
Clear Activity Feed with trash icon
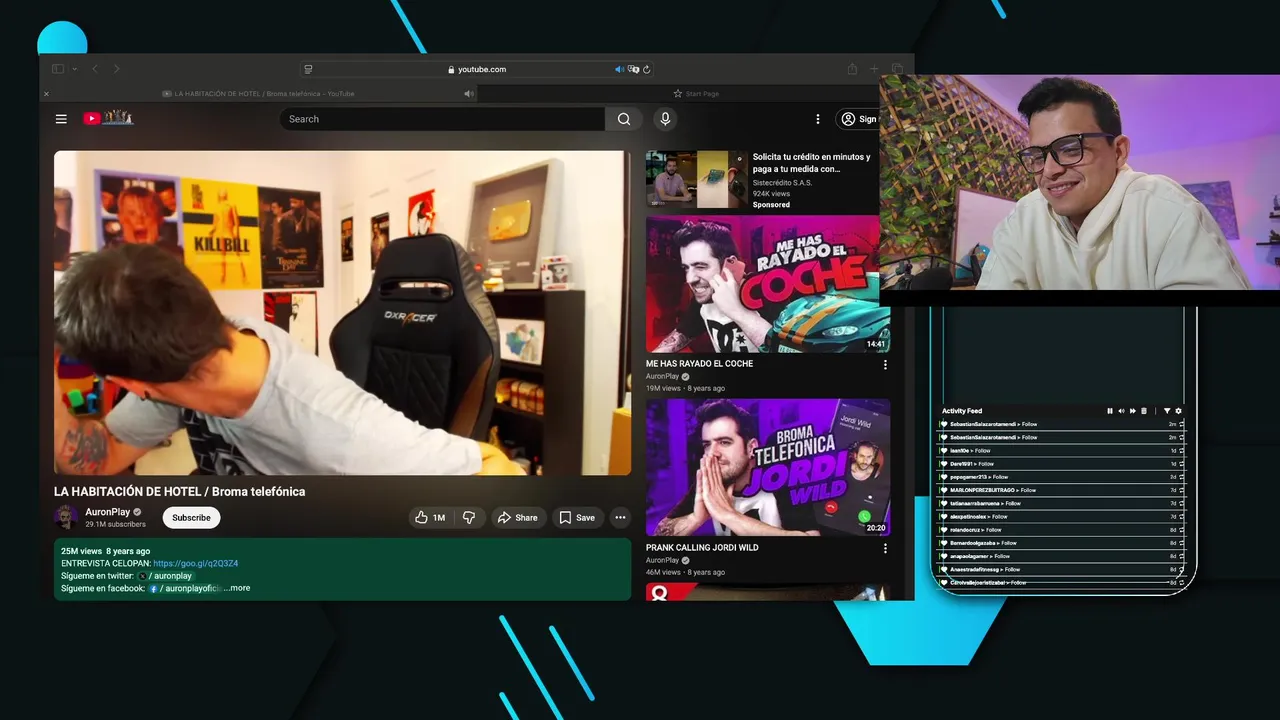tap(1144, 411)
